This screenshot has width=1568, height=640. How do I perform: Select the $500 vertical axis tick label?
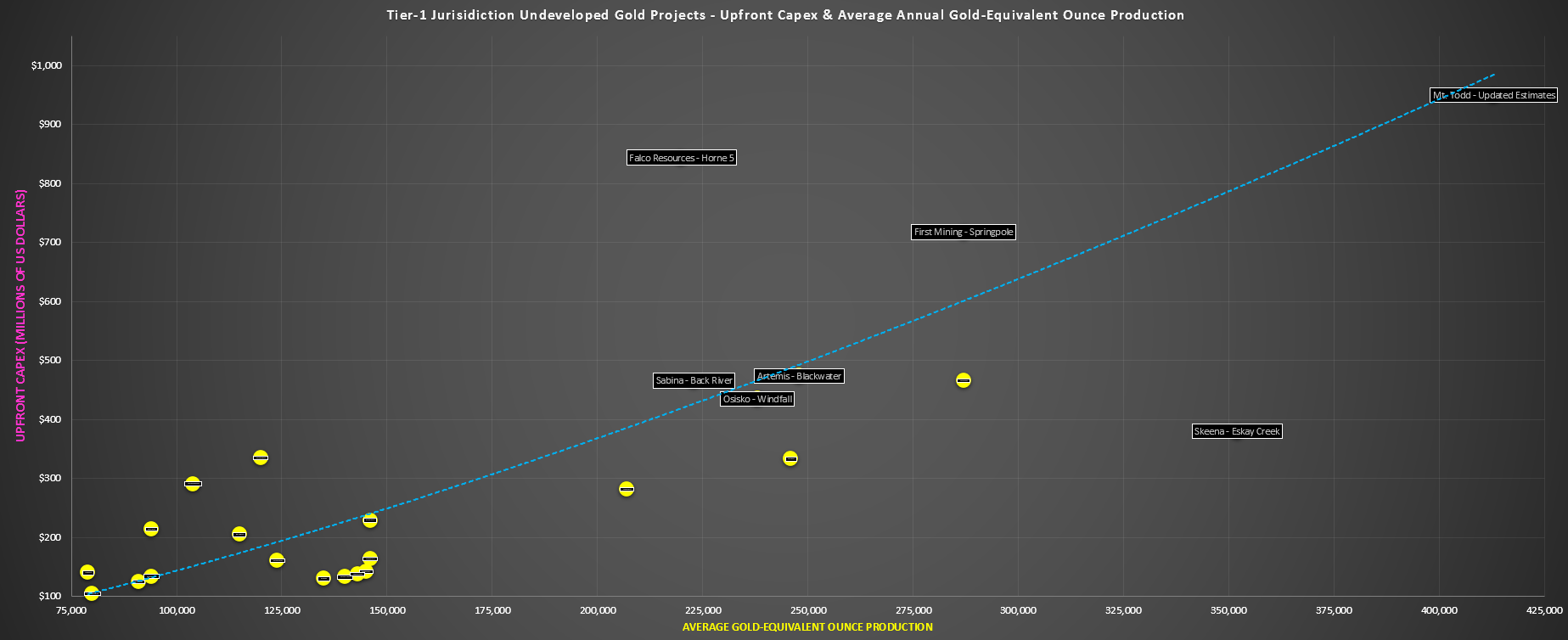pyautogui.click(x=51, y=360)
